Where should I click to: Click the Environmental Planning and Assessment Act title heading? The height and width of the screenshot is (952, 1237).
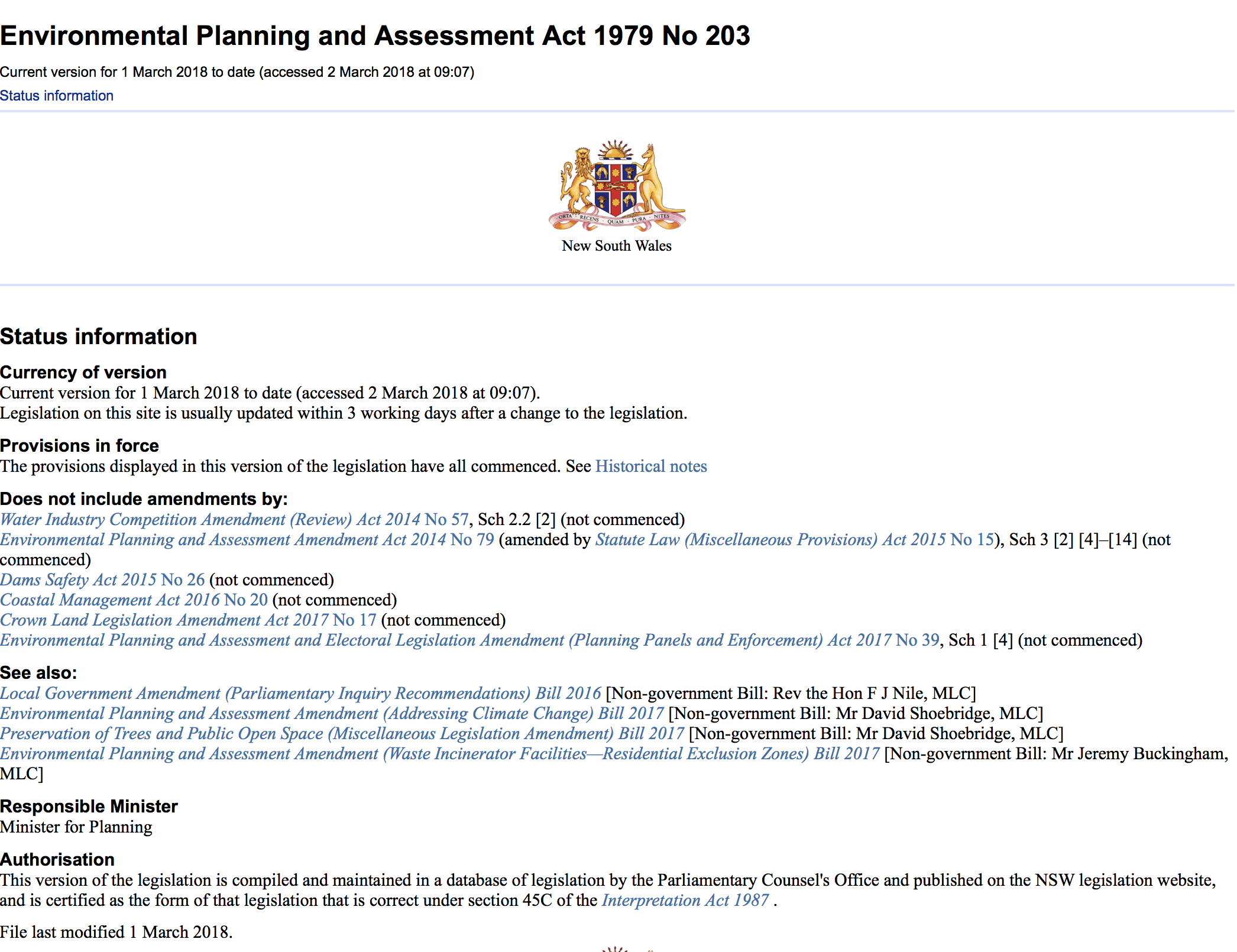[x=375, y=36]
